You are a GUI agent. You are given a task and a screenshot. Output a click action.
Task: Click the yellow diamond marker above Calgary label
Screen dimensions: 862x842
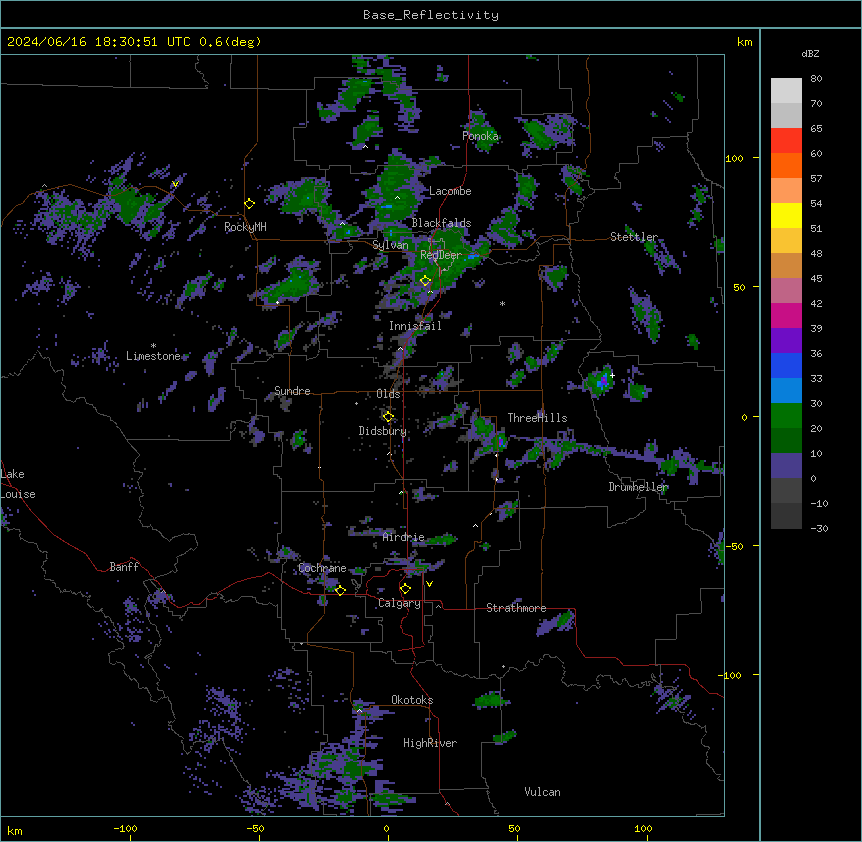[405, 589]
